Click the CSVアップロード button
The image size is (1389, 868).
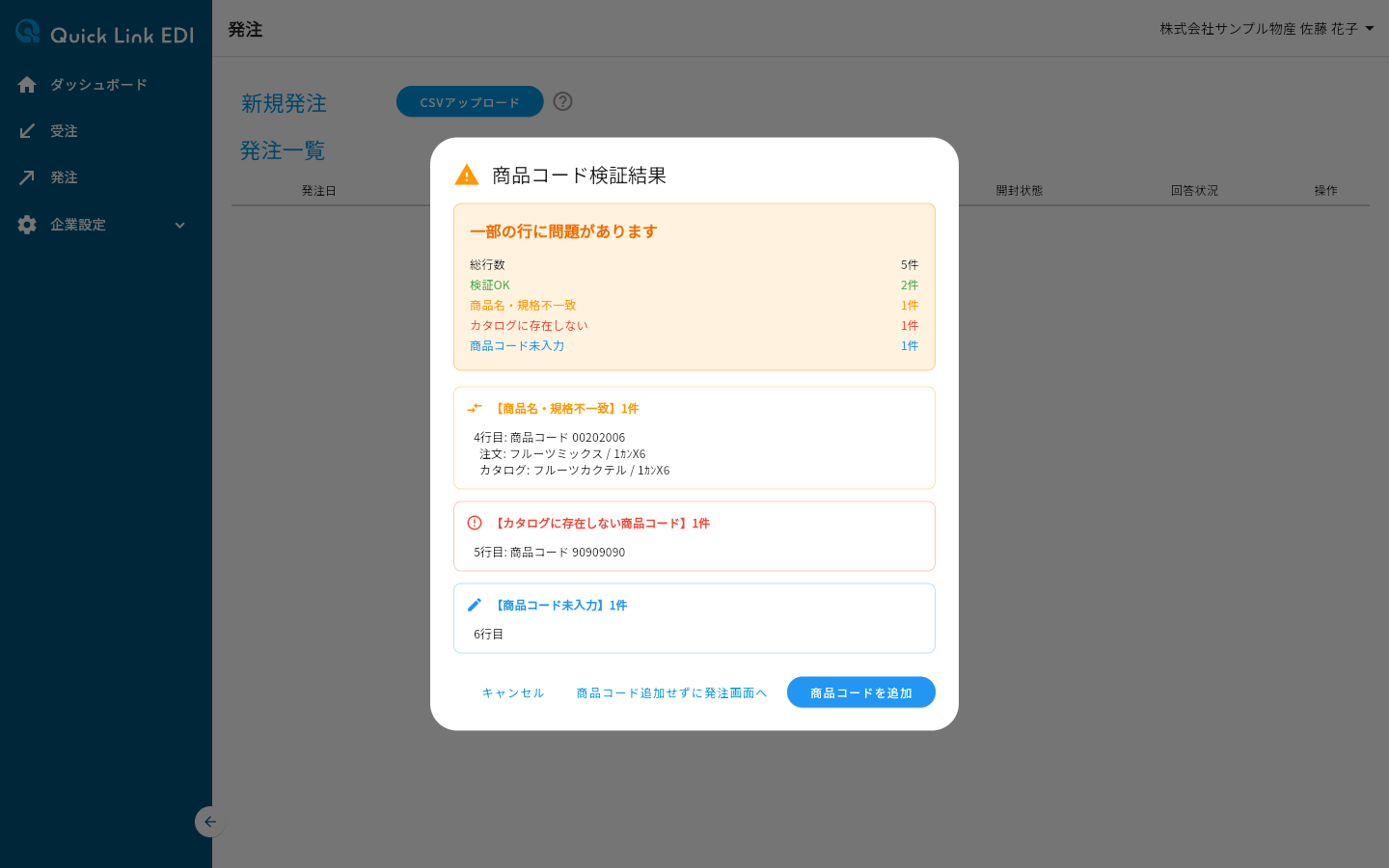470,101
